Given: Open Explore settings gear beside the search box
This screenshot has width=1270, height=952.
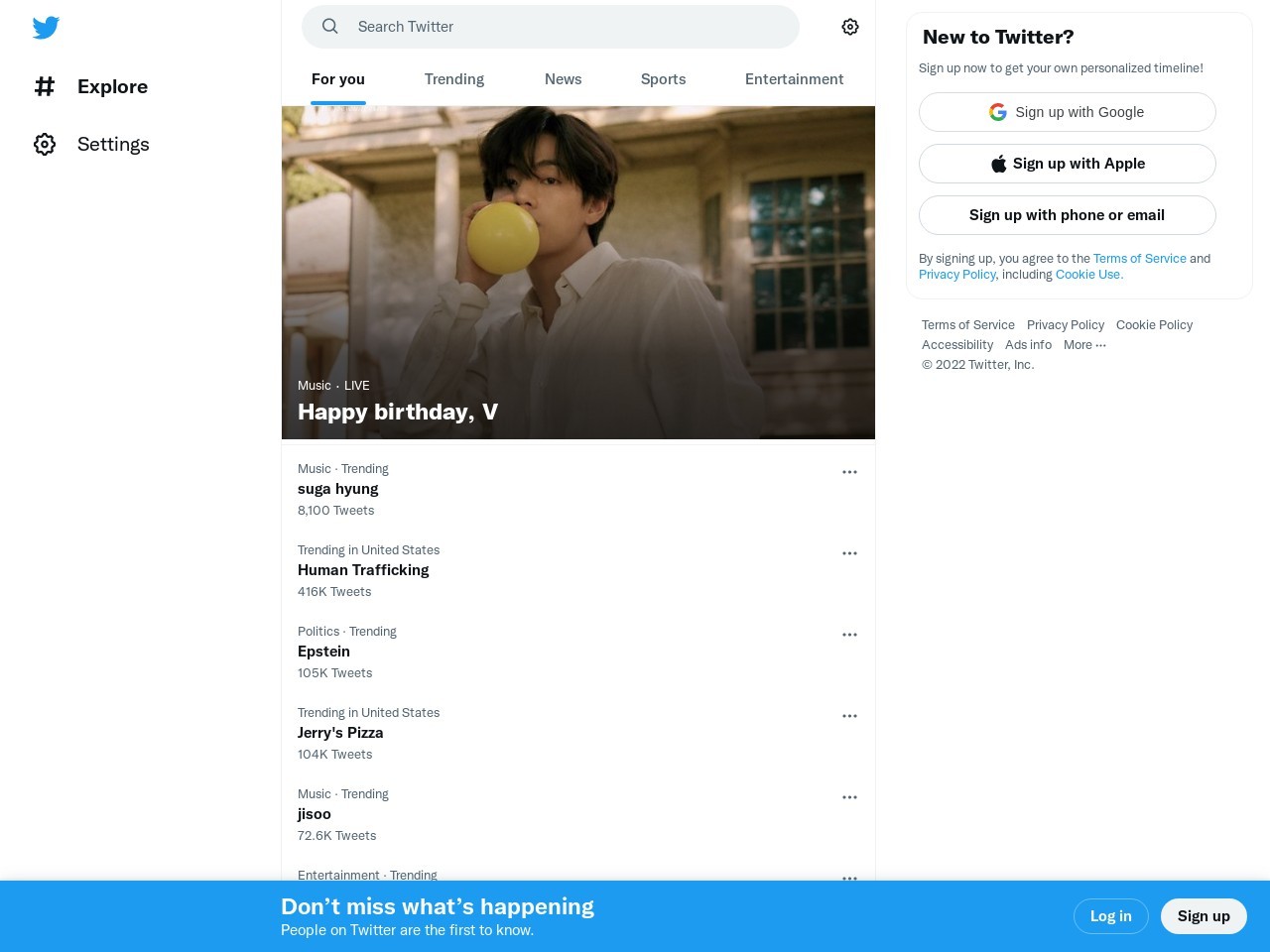Looking at the screenshot, I should click(x=850, y=27).
